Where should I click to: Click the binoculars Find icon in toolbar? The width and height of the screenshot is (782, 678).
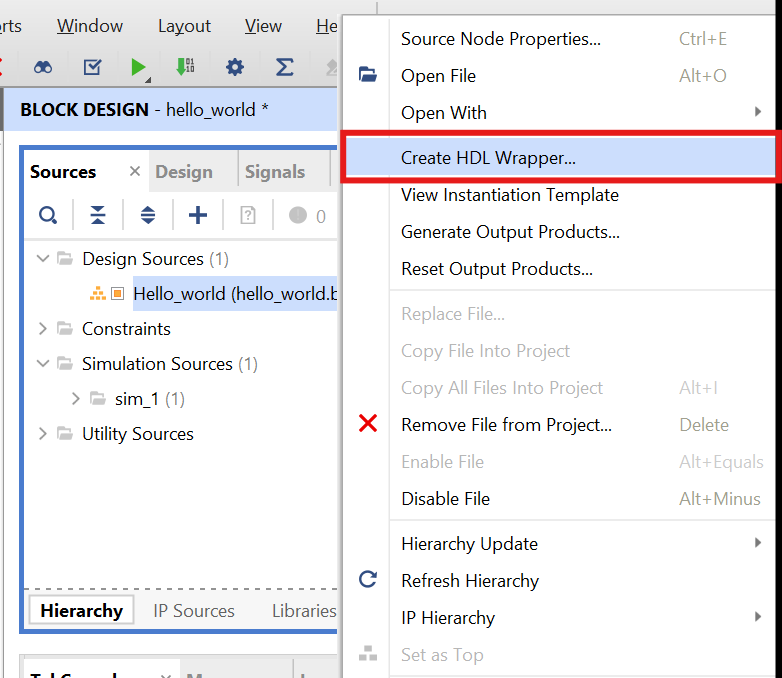pos(43,67)
